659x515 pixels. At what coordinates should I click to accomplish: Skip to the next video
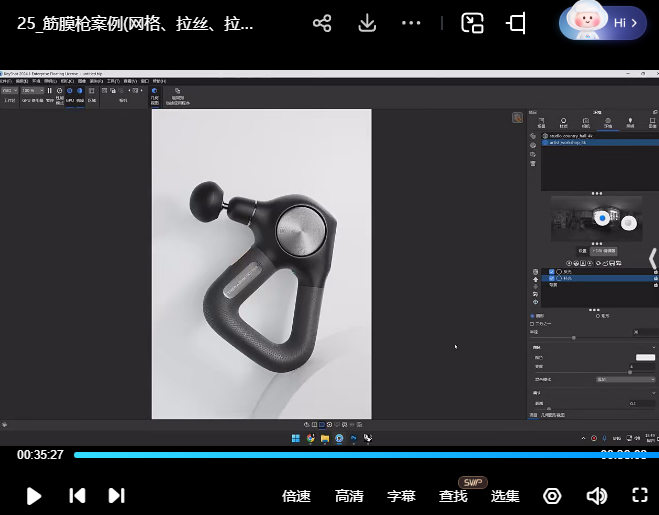point(116,495)
